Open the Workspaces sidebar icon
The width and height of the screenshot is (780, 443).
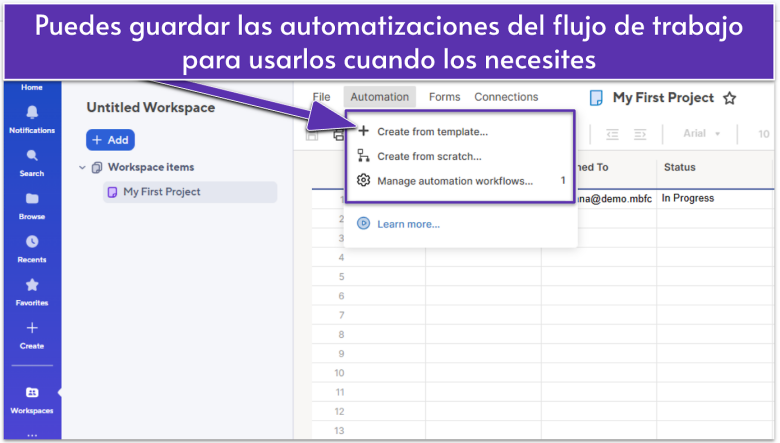(32, 393)
